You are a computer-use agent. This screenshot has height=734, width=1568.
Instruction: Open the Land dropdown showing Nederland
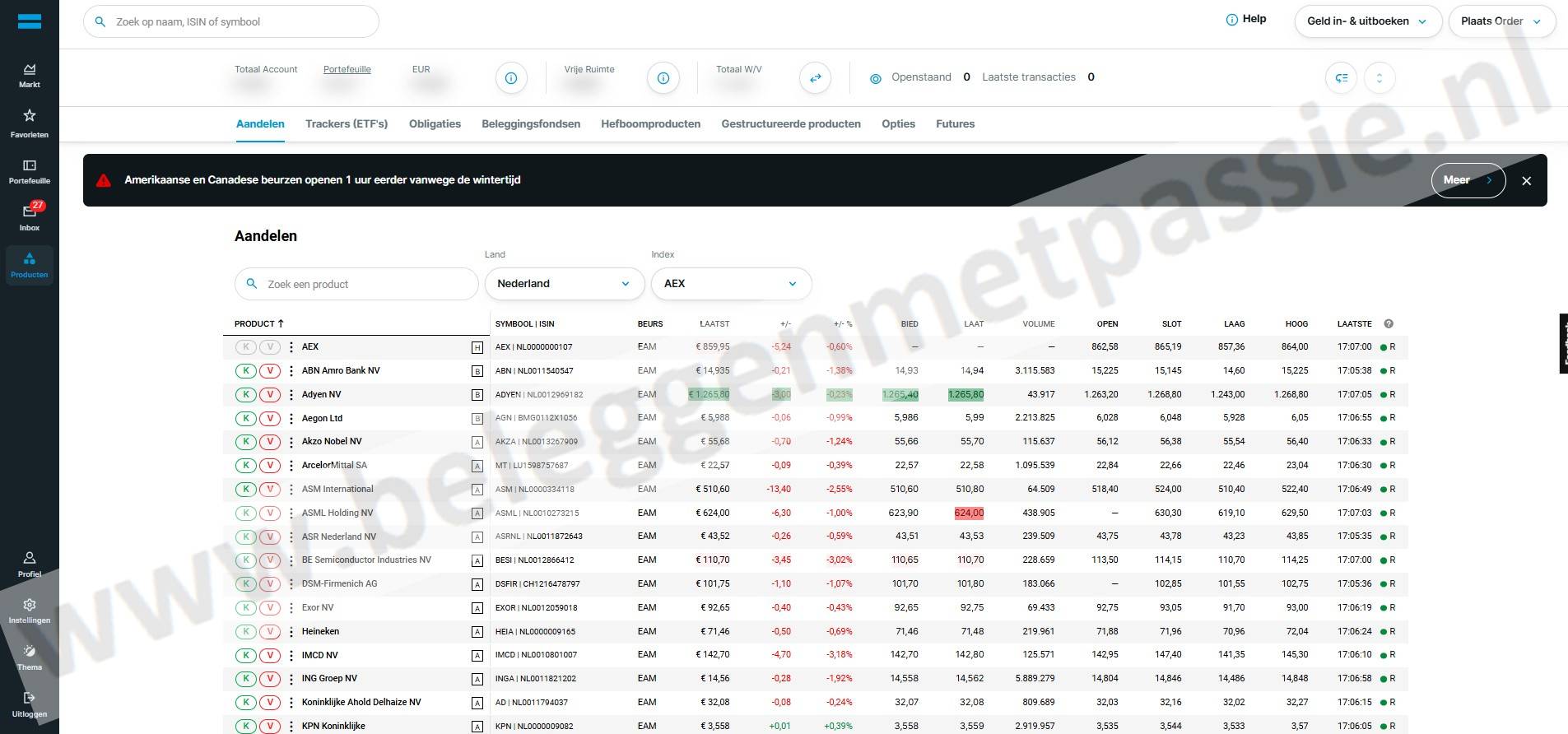click(x=565, y=284)
